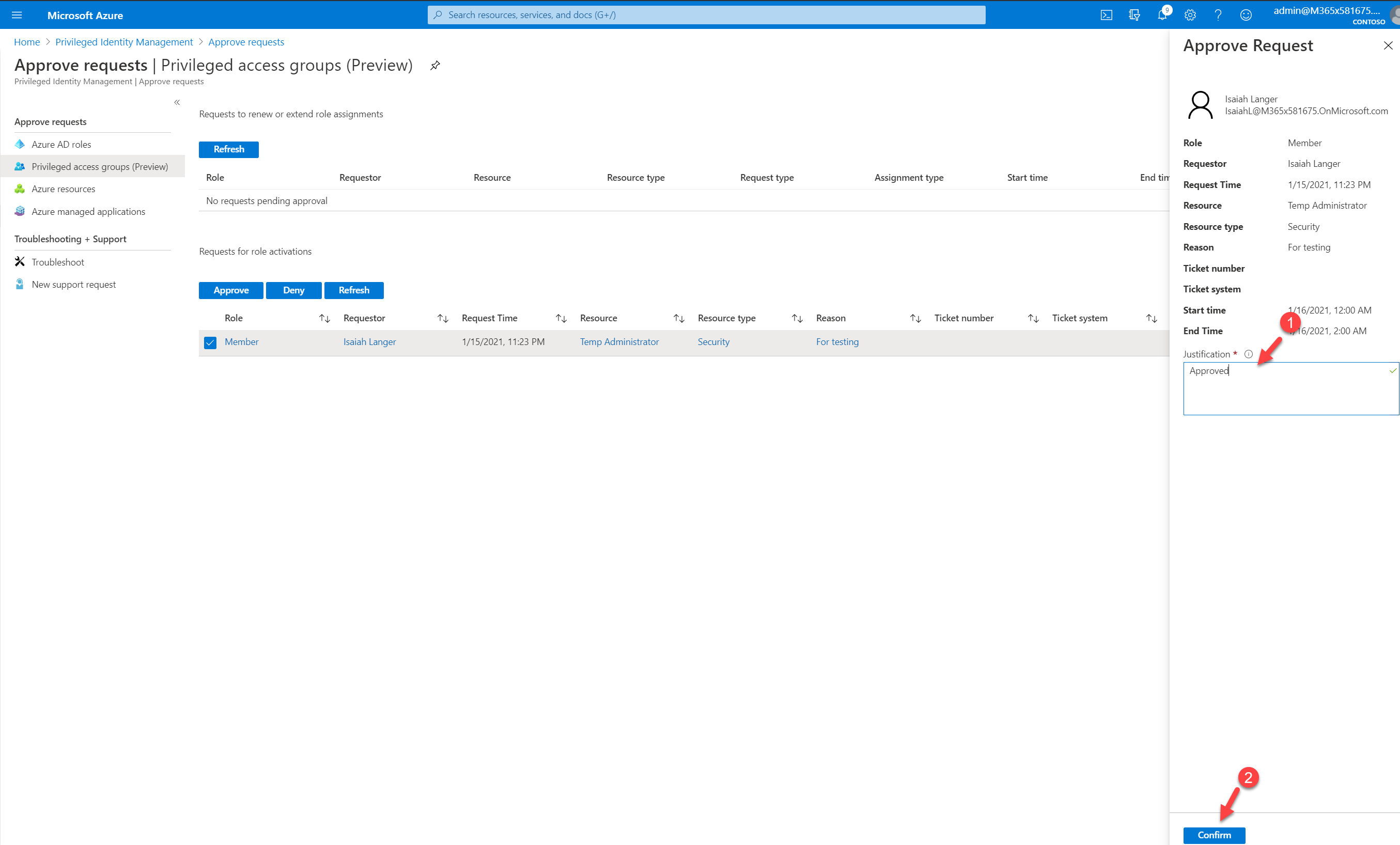Sort role activations by Requestor
This screenshot has width=1400, height=845.
coord(443,318)
